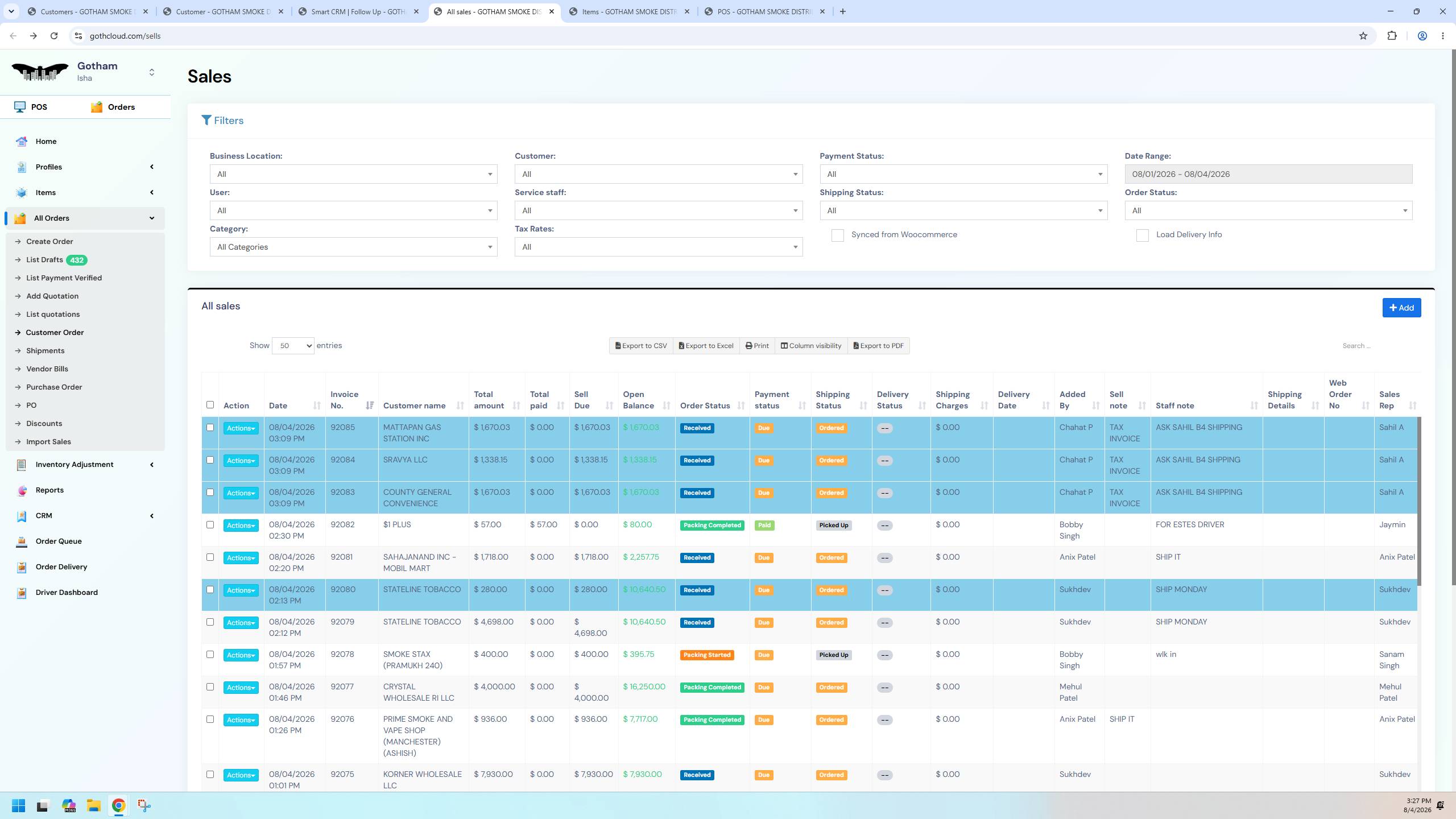Open the Payment Status dropdown
Image resolution: width=1456 pixels, height=819 pixels.
pos(963,174)
